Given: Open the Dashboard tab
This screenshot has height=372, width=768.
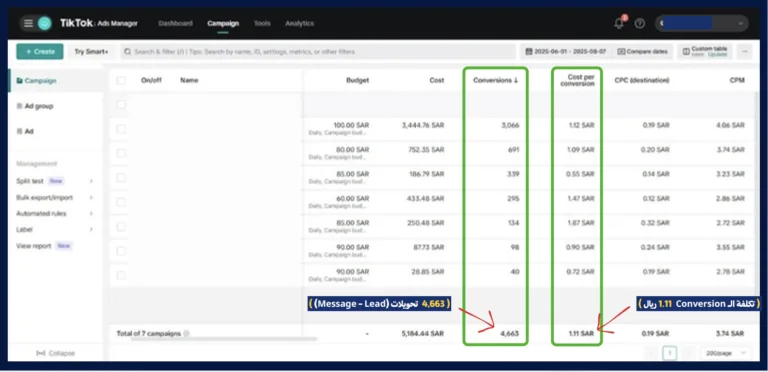Looking at the screenshot, I should click(175, 23).
